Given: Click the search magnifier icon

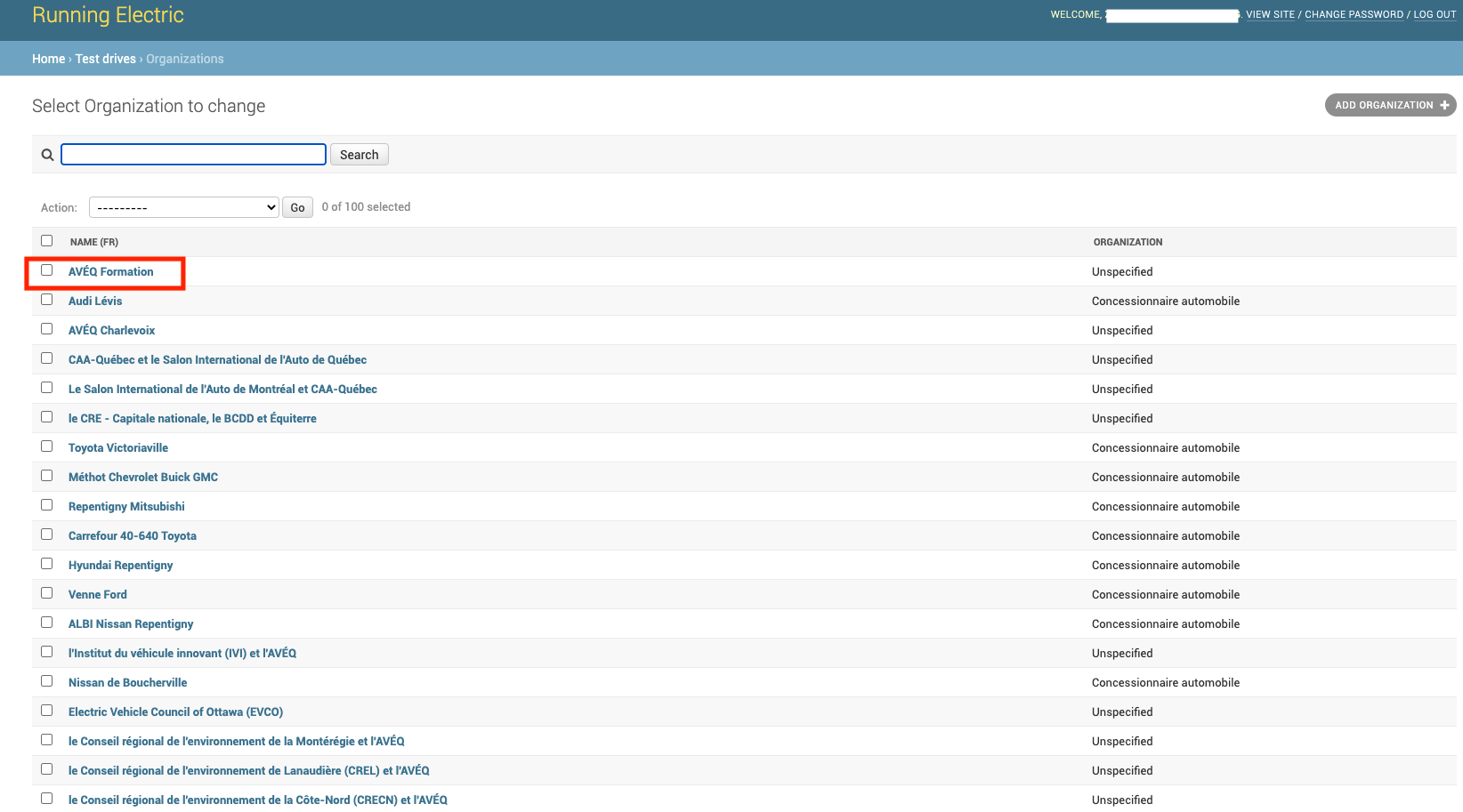Looking at the screenshot, I should (x=48, y=155).
